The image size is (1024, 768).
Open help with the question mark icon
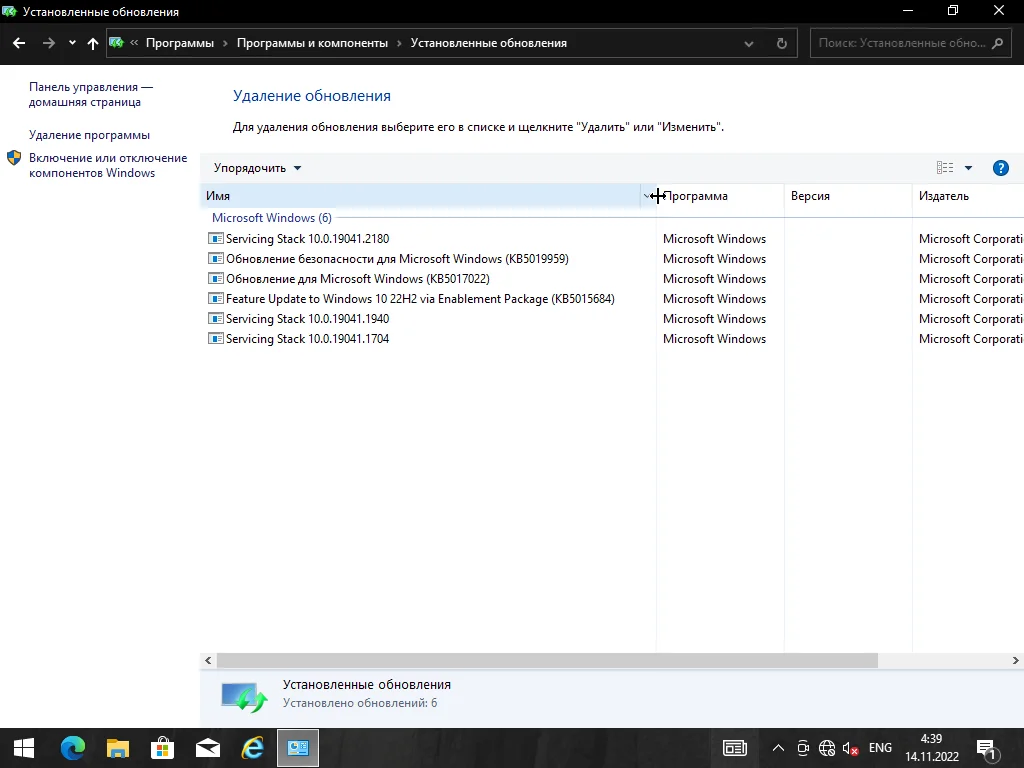[x=1000, y=168]
